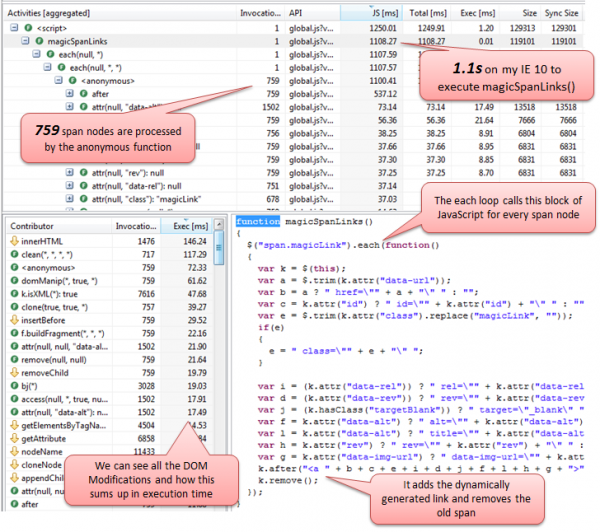Collapse the each(null, *, *) node

tap(47, 67)
